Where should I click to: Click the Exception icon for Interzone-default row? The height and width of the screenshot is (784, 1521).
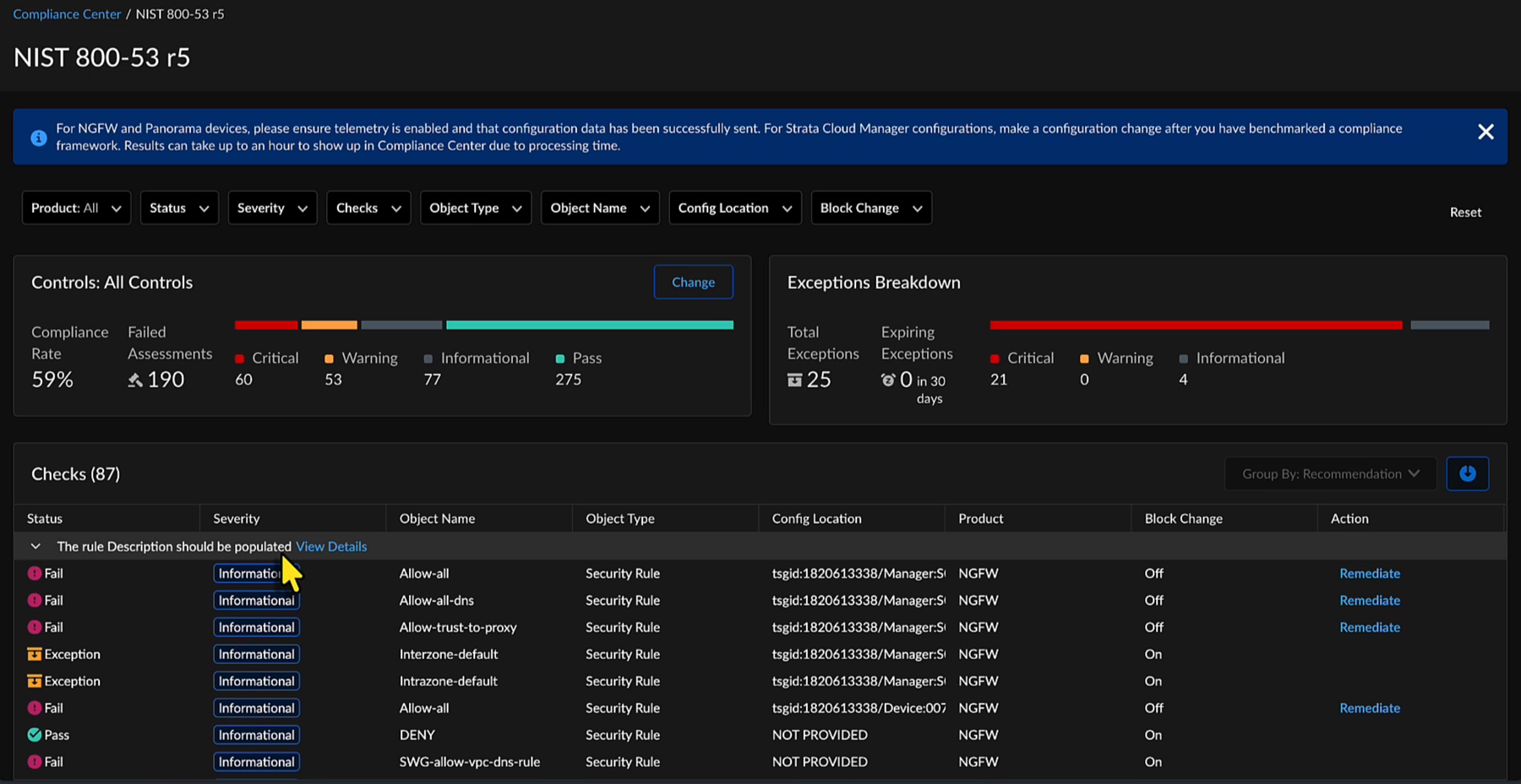coord(35,655)
